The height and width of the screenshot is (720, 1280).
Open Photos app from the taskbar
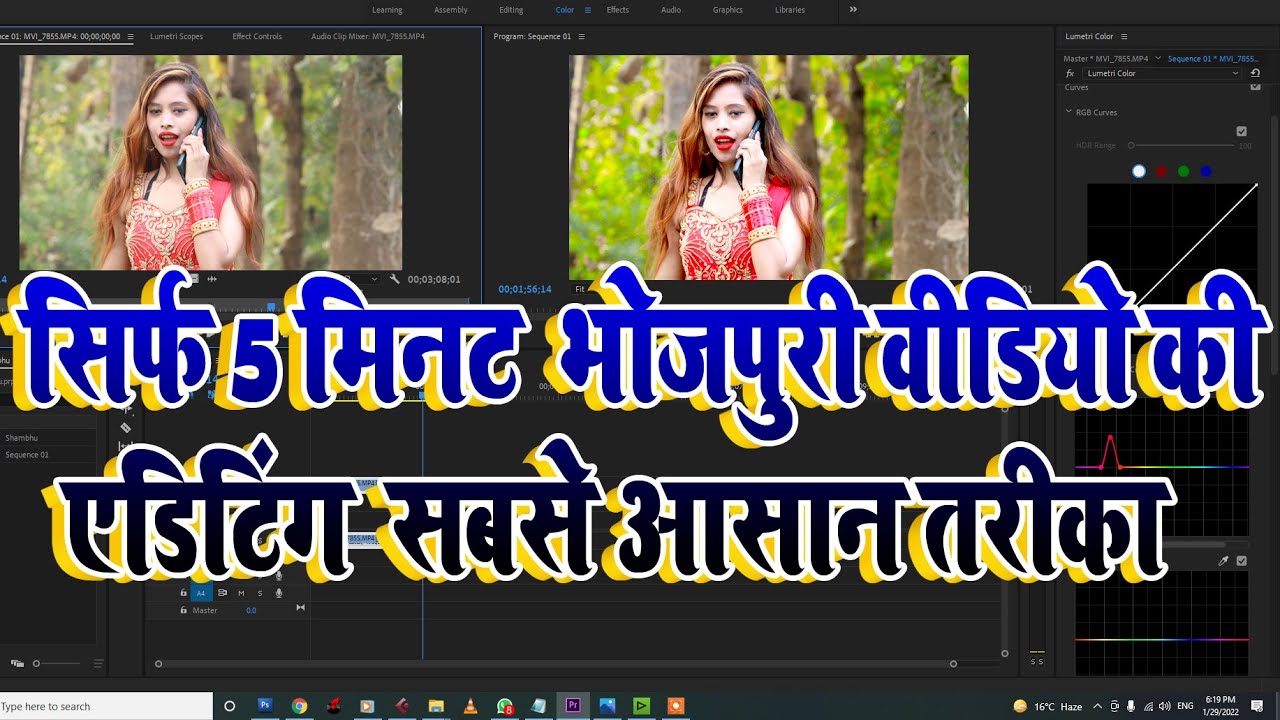click(x=607, y=706)
